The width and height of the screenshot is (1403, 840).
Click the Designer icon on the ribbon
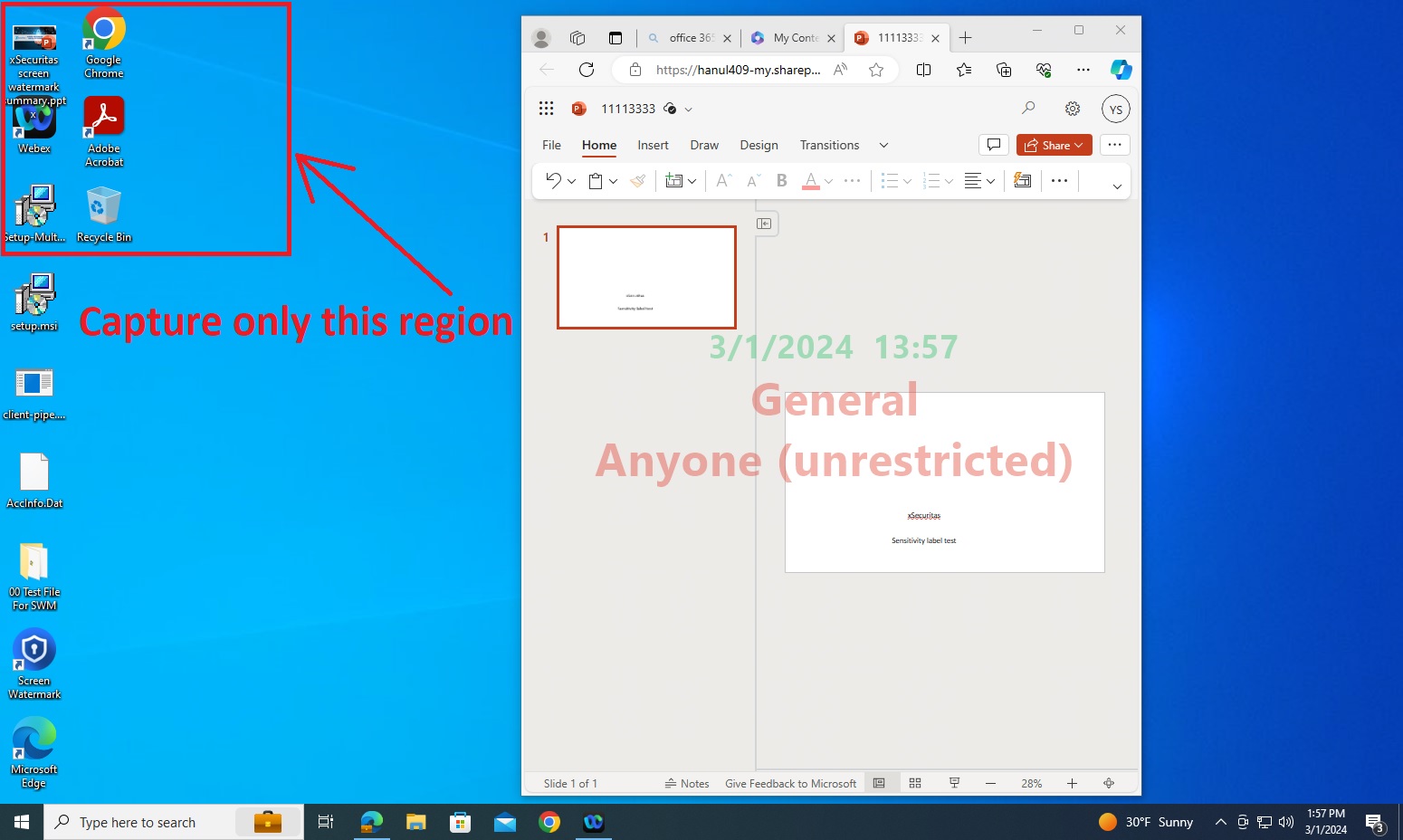click(x=1024, y=181)
